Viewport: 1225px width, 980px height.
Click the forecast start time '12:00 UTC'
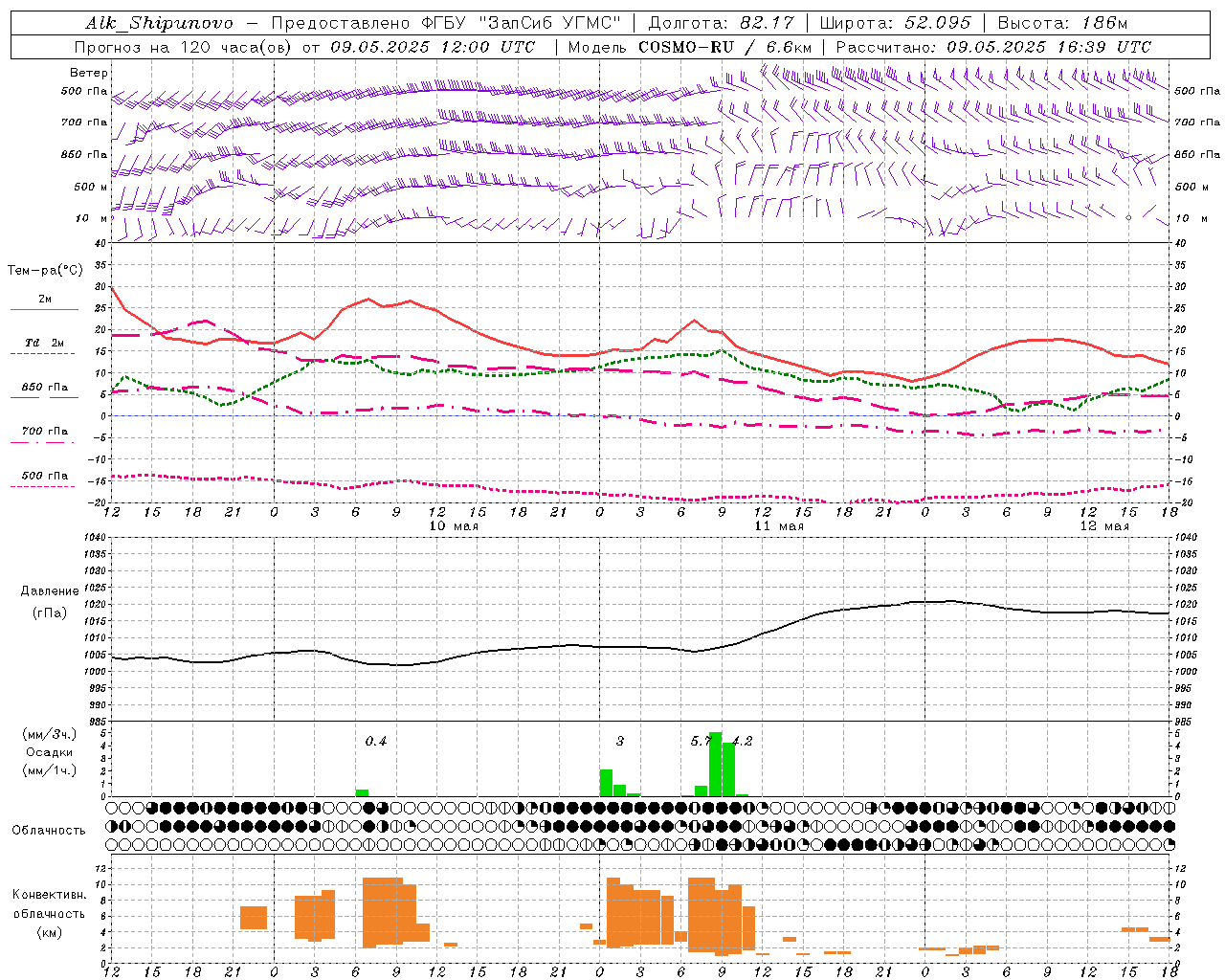pos(488,47)
